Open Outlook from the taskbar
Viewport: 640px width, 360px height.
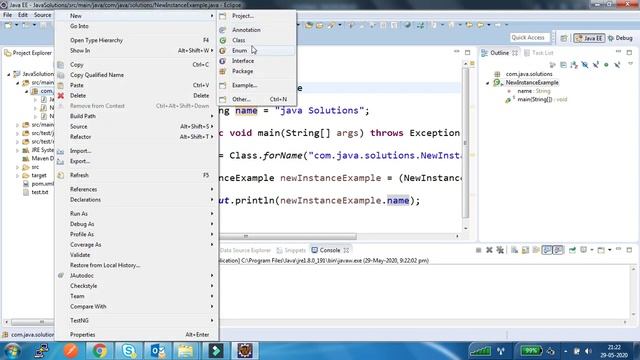158,351
